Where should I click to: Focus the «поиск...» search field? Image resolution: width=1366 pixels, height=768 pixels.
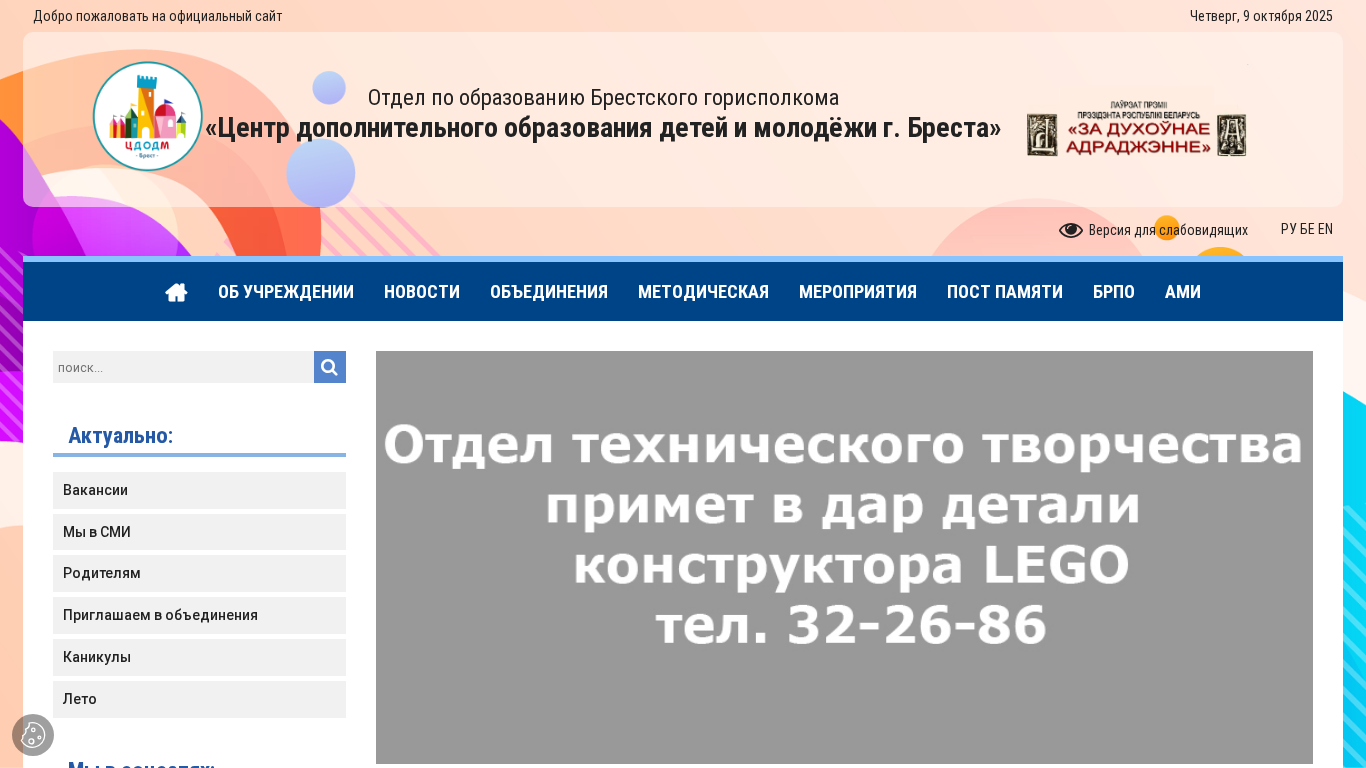pos(184,367)
